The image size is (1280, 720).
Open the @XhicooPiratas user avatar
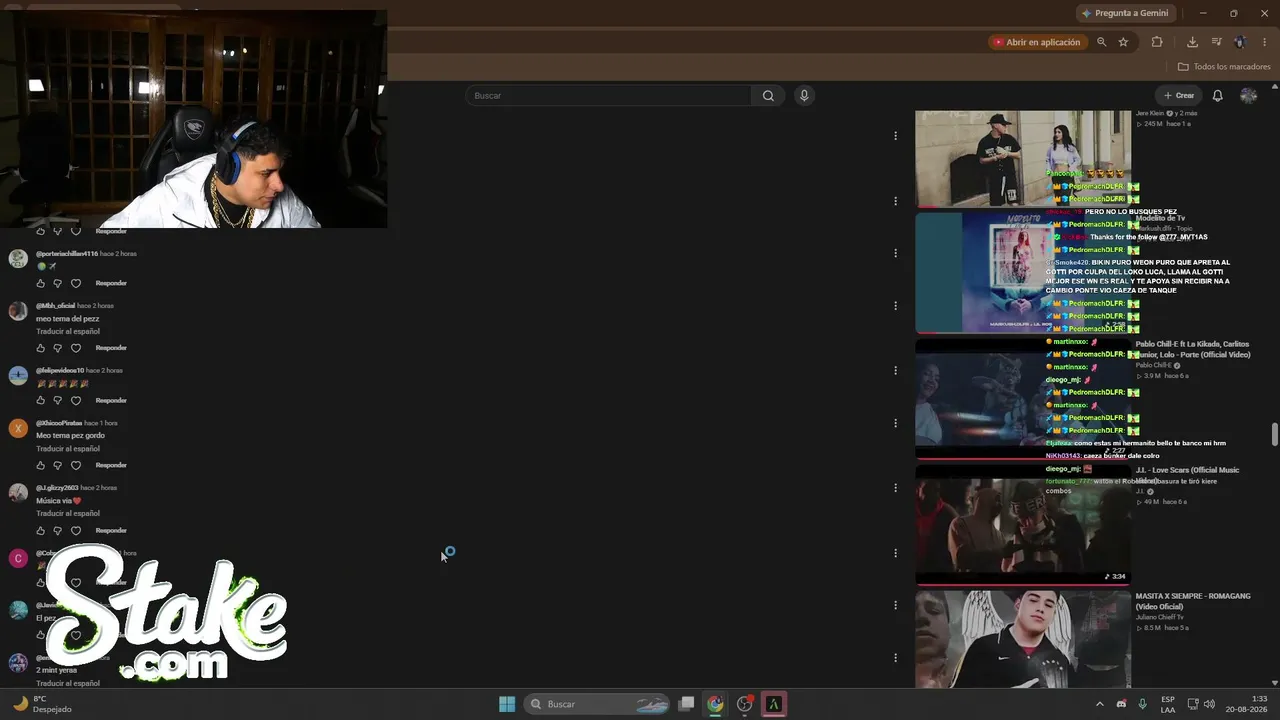click(18, 429)
